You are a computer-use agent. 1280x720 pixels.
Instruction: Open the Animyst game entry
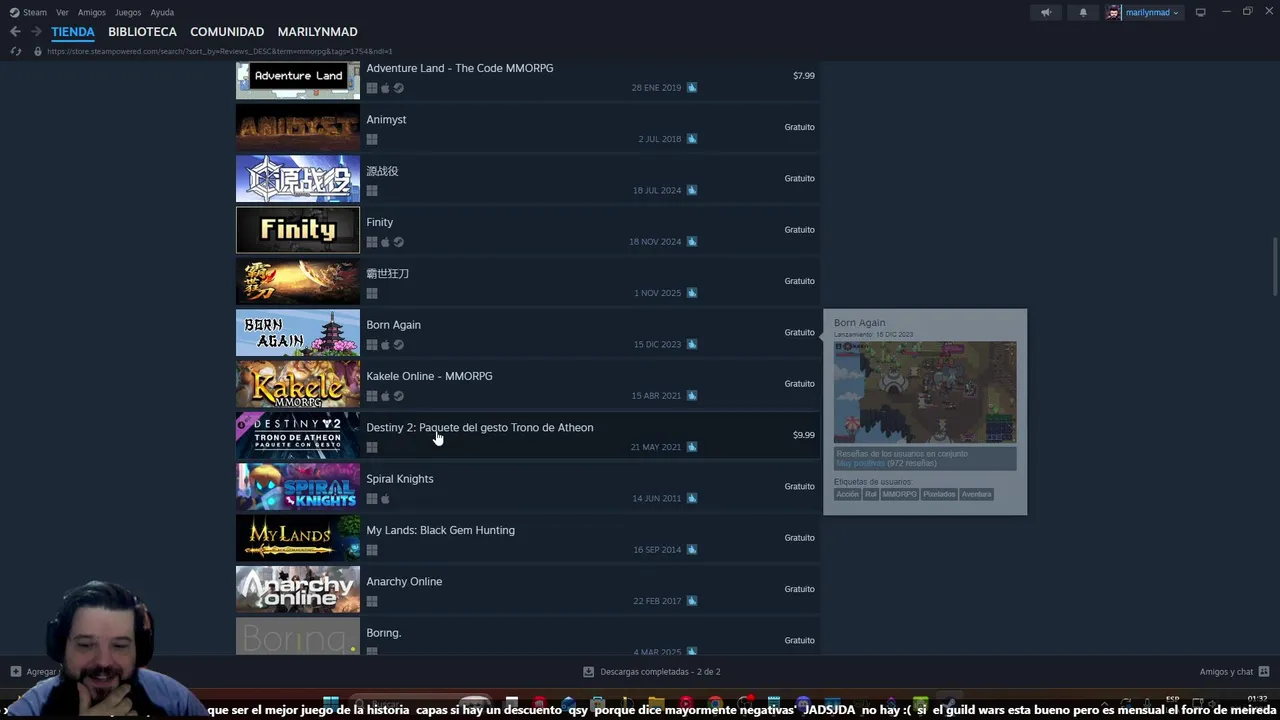point(528,127)
